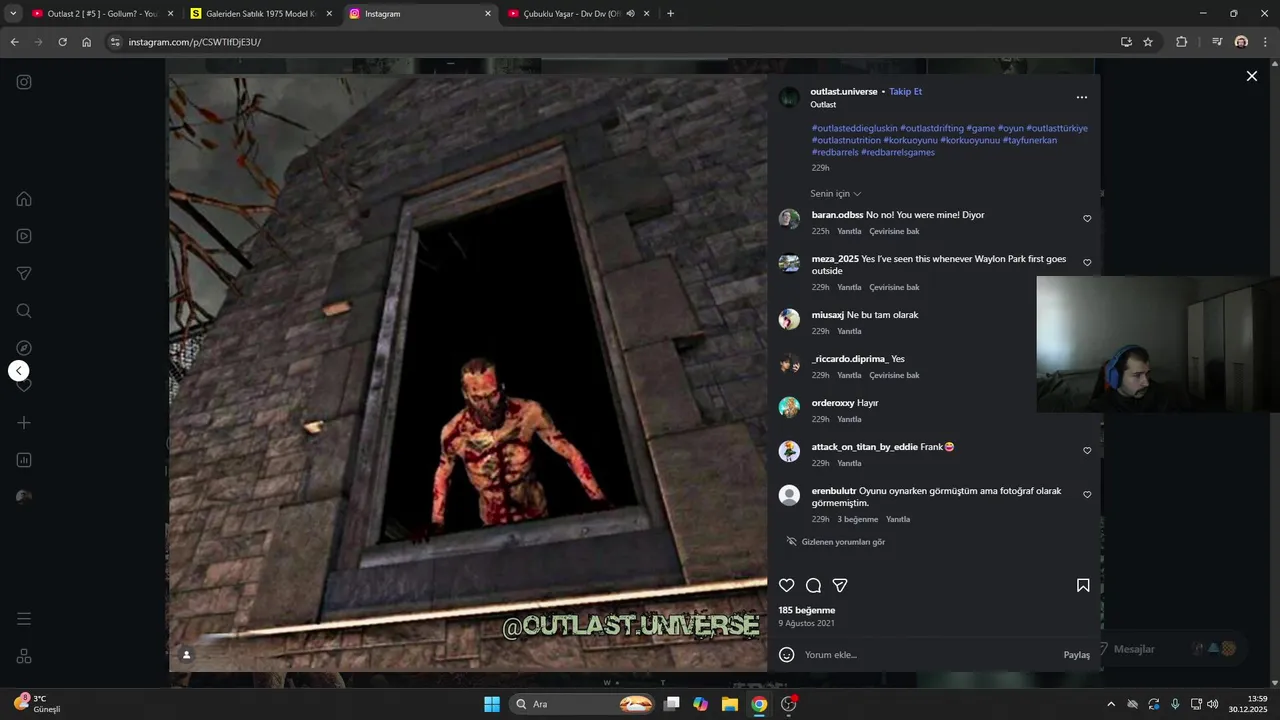Image resolution: width=1280 pixels, height=720 pixels.
Task: Open the hamburger More menu in the sidebar
Action: point(24,619)
